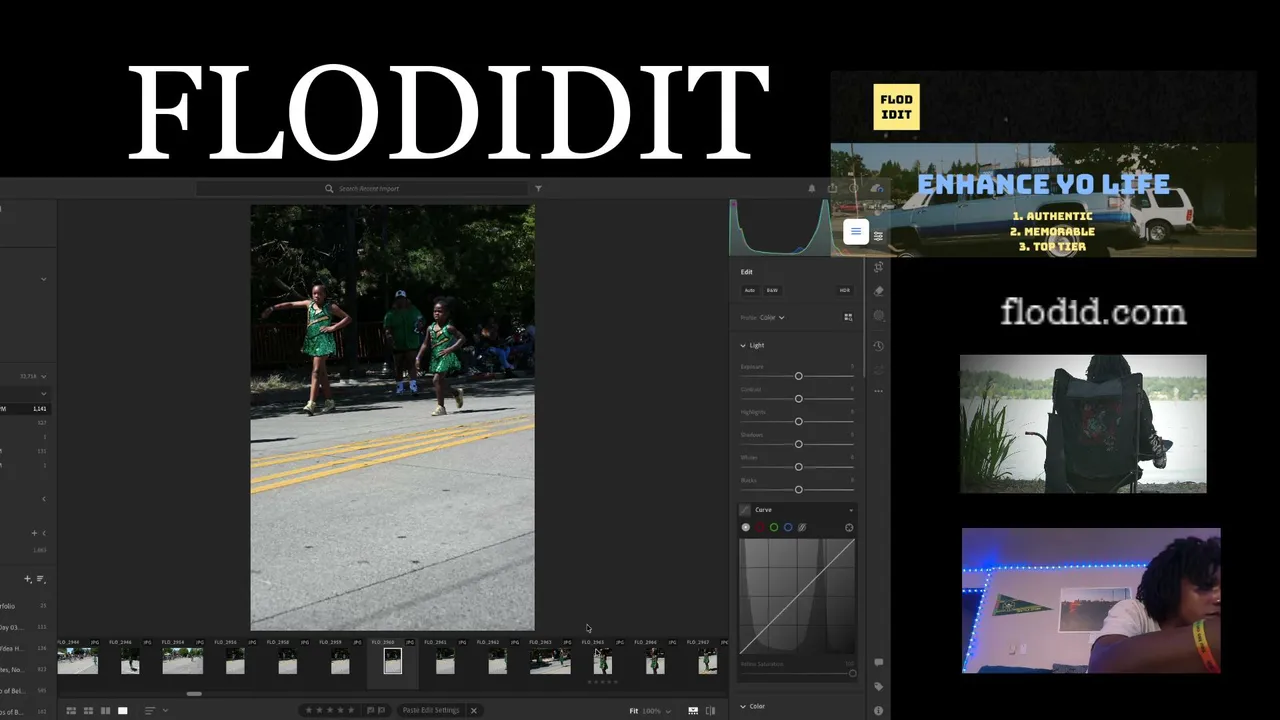Switch to detail view
This screenshot has width=1280, height=720.
pos(122,711)
